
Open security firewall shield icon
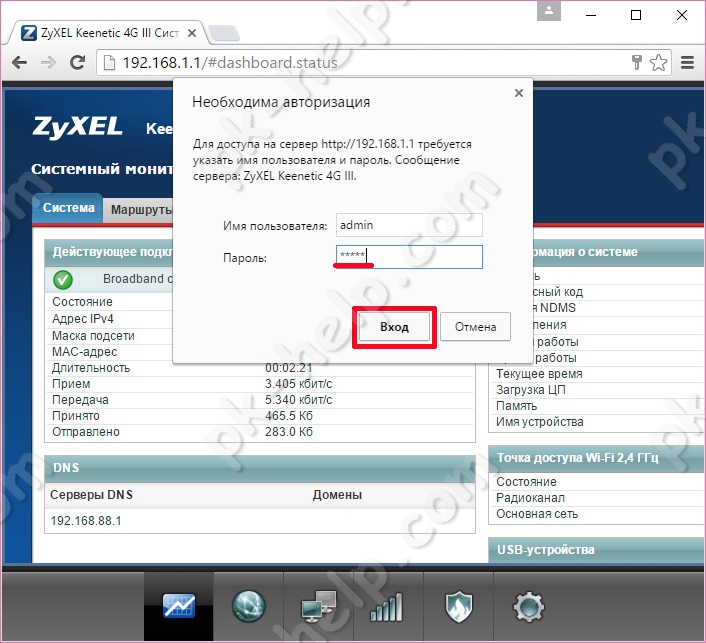click(458, 606)
